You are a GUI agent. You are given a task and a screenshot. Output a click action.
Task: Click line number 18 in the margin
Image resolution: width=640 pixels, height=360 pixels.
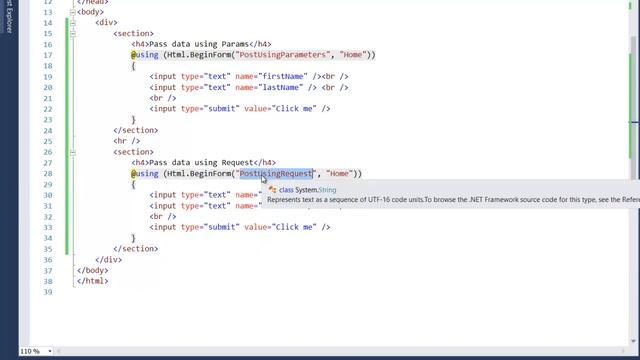click(48, 66)
